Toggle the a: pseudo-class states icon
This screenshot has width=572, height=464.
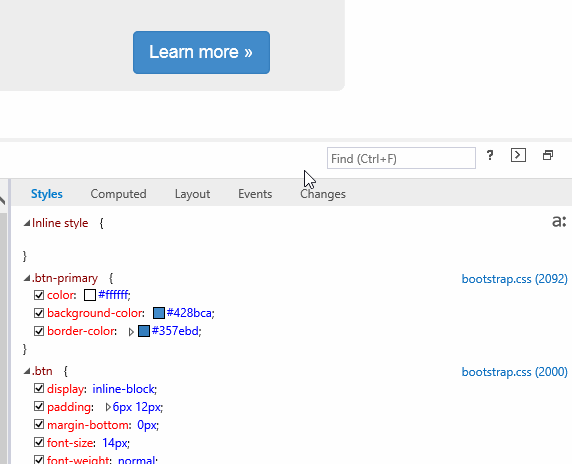pos(559,221)
